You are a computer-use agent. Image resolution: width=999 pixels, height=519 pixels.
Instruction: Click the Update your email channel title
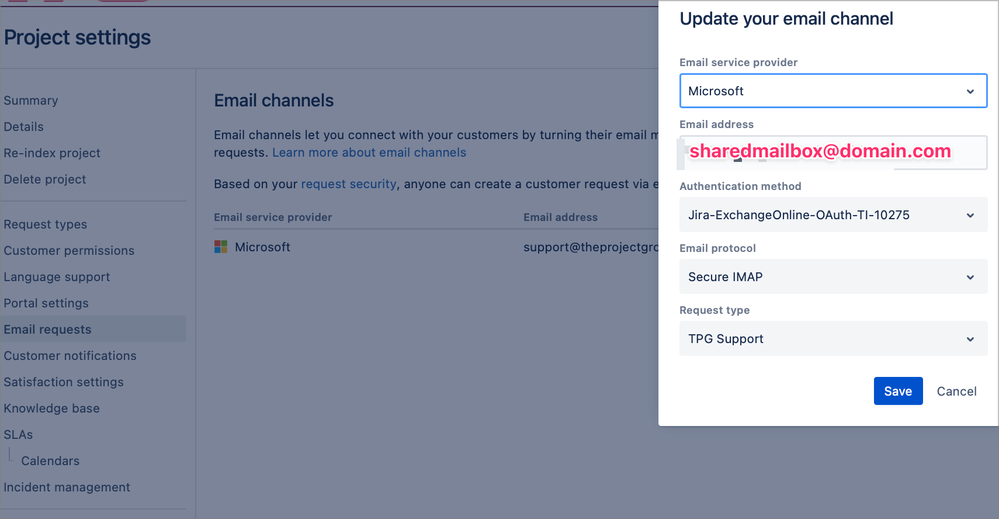tap(786, 19)
